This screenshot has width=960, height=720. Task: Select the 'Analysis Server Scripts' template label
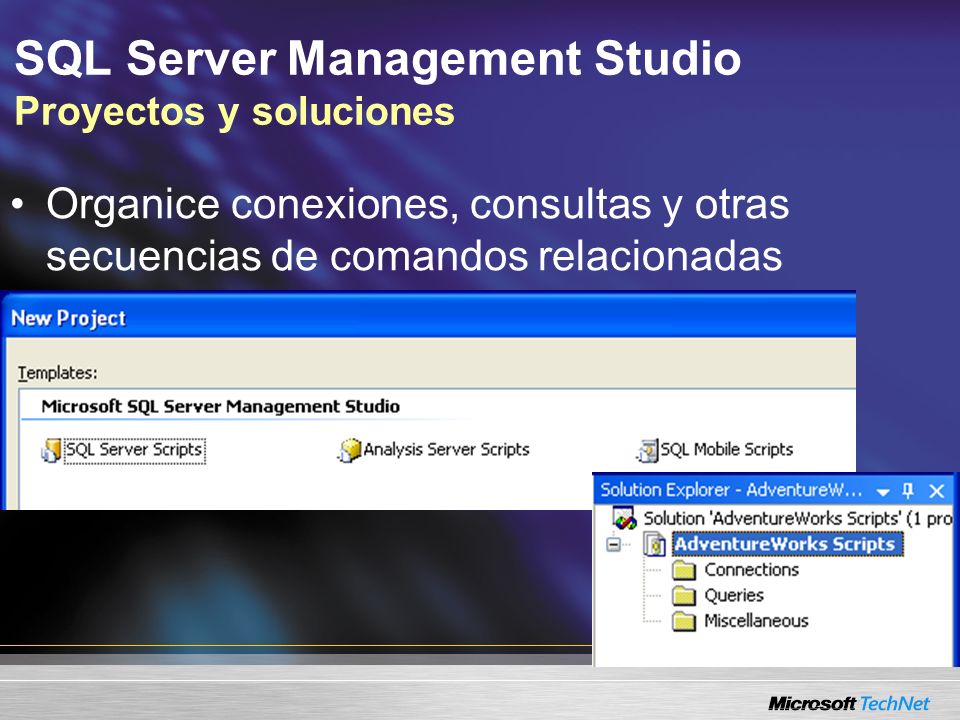click(x=446, y=450)
